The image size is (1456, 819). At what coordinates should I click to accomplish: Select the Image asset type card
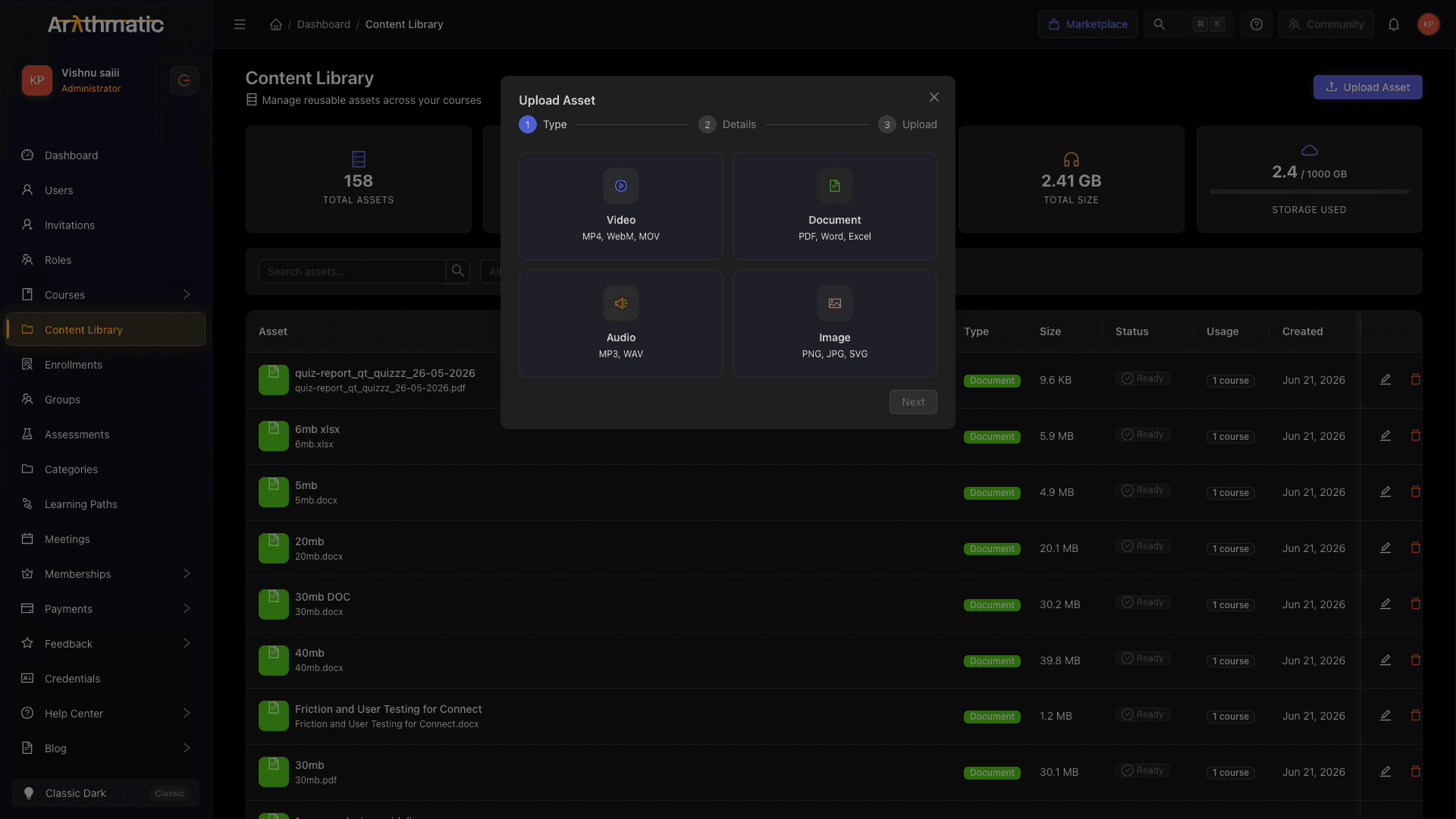point(834,323)
